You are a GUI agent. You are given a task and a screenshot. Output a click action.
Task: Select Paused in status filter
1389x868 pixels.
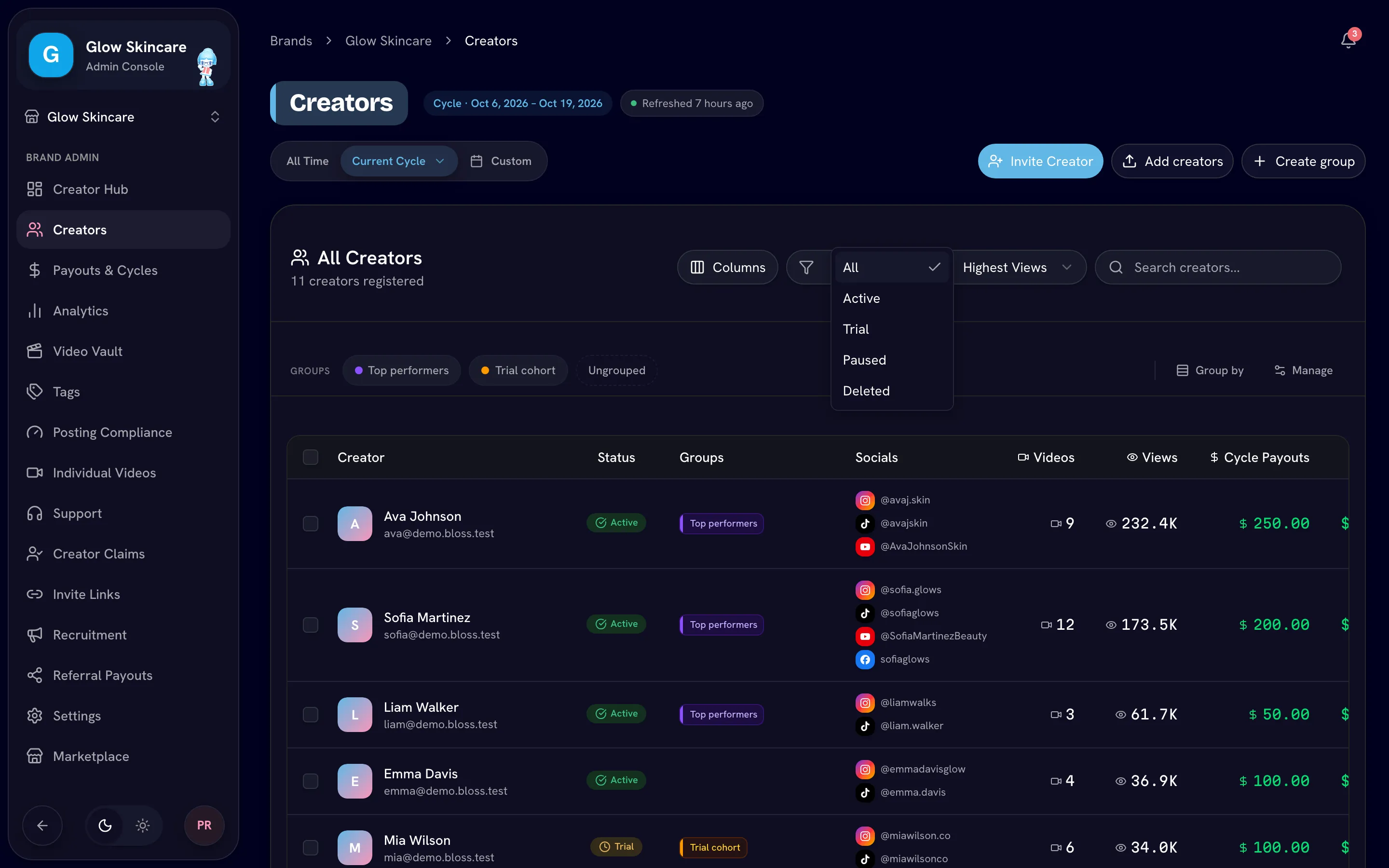[892, 360]
